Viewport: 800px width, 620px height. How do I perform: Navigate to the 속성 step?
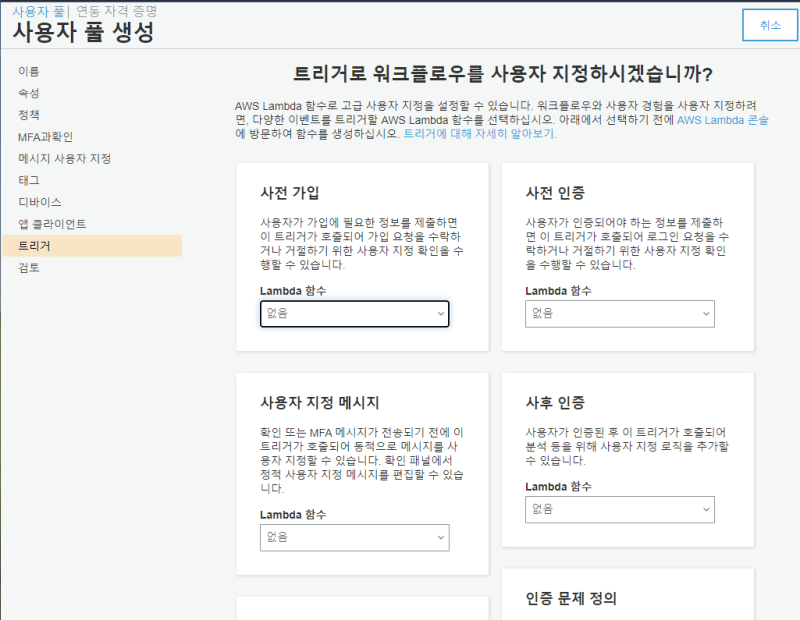29,93
